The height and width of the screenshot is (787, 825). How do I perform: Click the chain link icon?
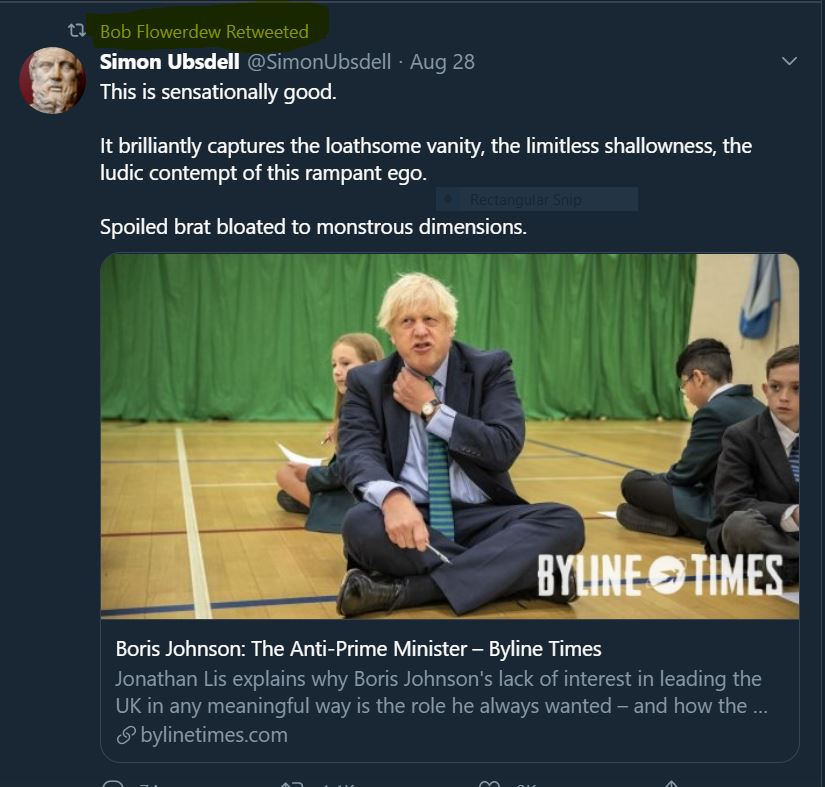125,736
